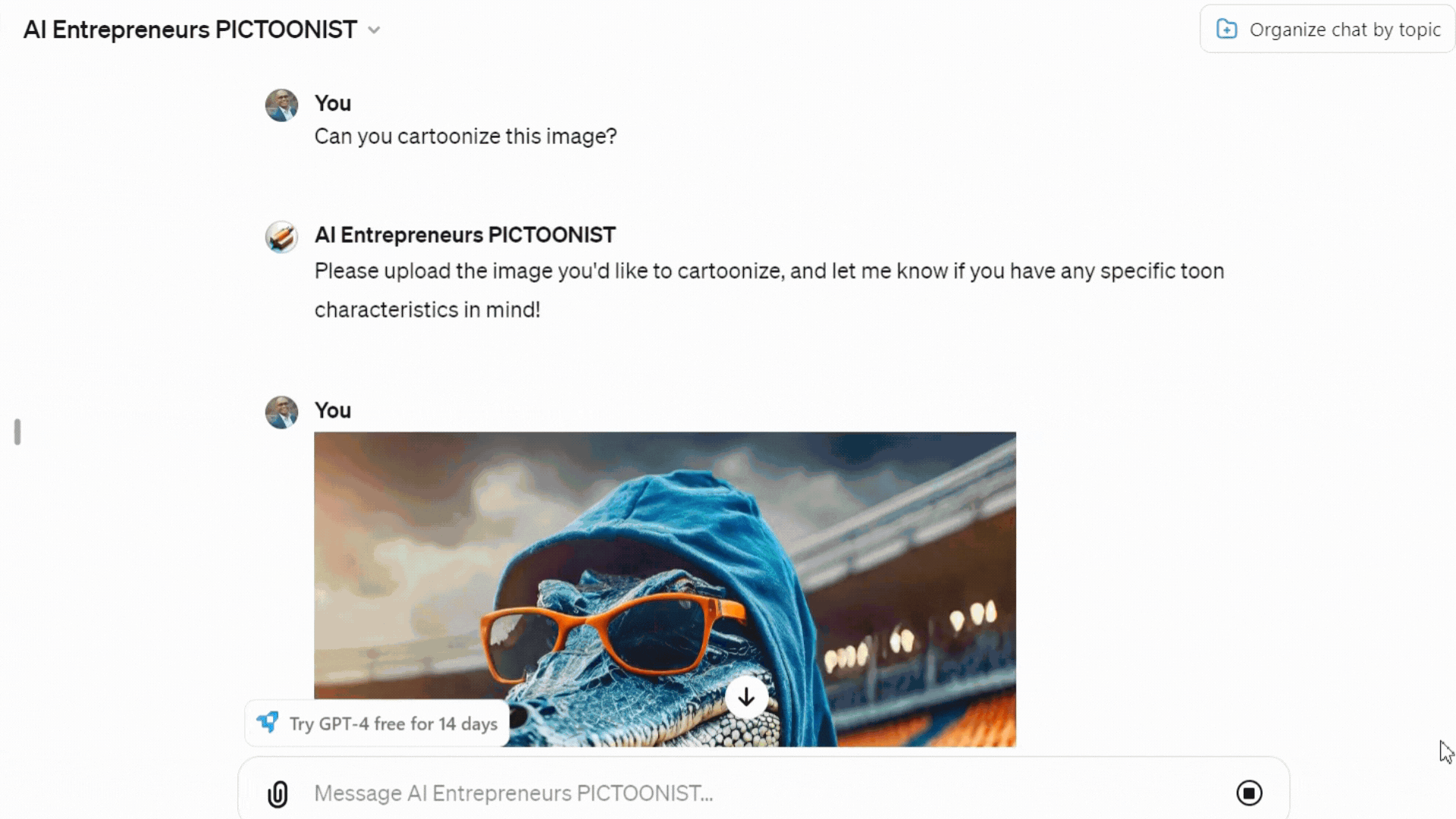Click the sidebar toggle handle on left edge

[17, 432]
